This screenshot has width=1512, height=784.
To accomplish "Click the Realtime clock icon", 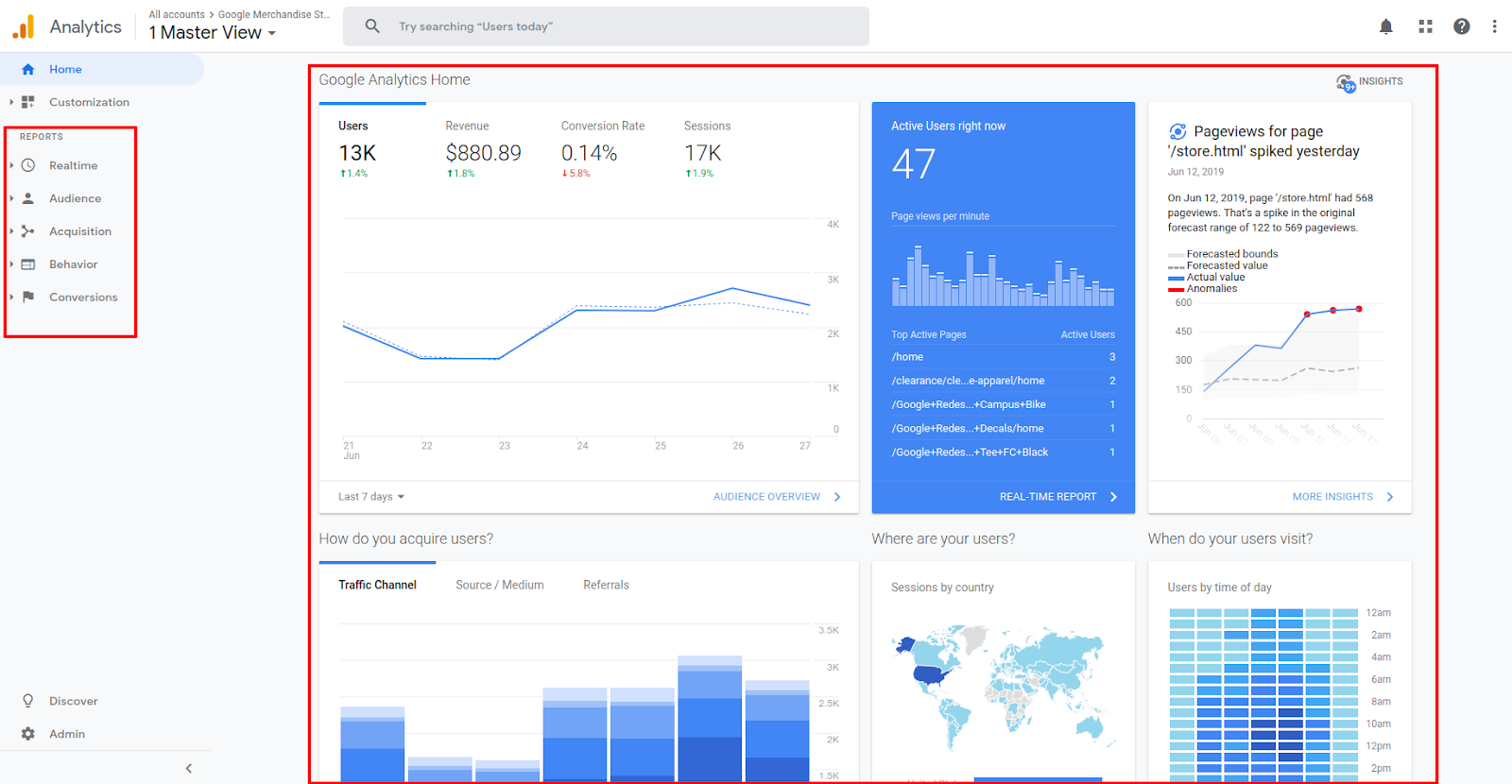I will pyautogui.click(x=28, y=165).
